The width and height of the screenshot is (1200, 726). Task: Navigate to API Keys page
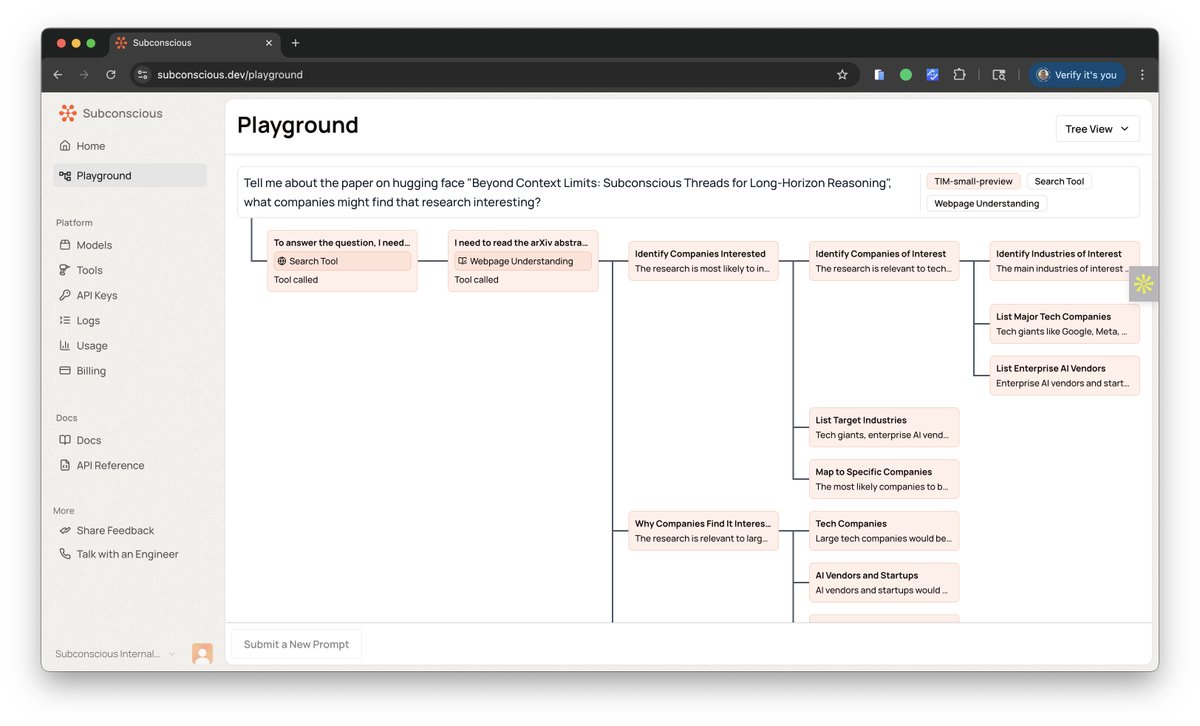click(x=130, y=295)
